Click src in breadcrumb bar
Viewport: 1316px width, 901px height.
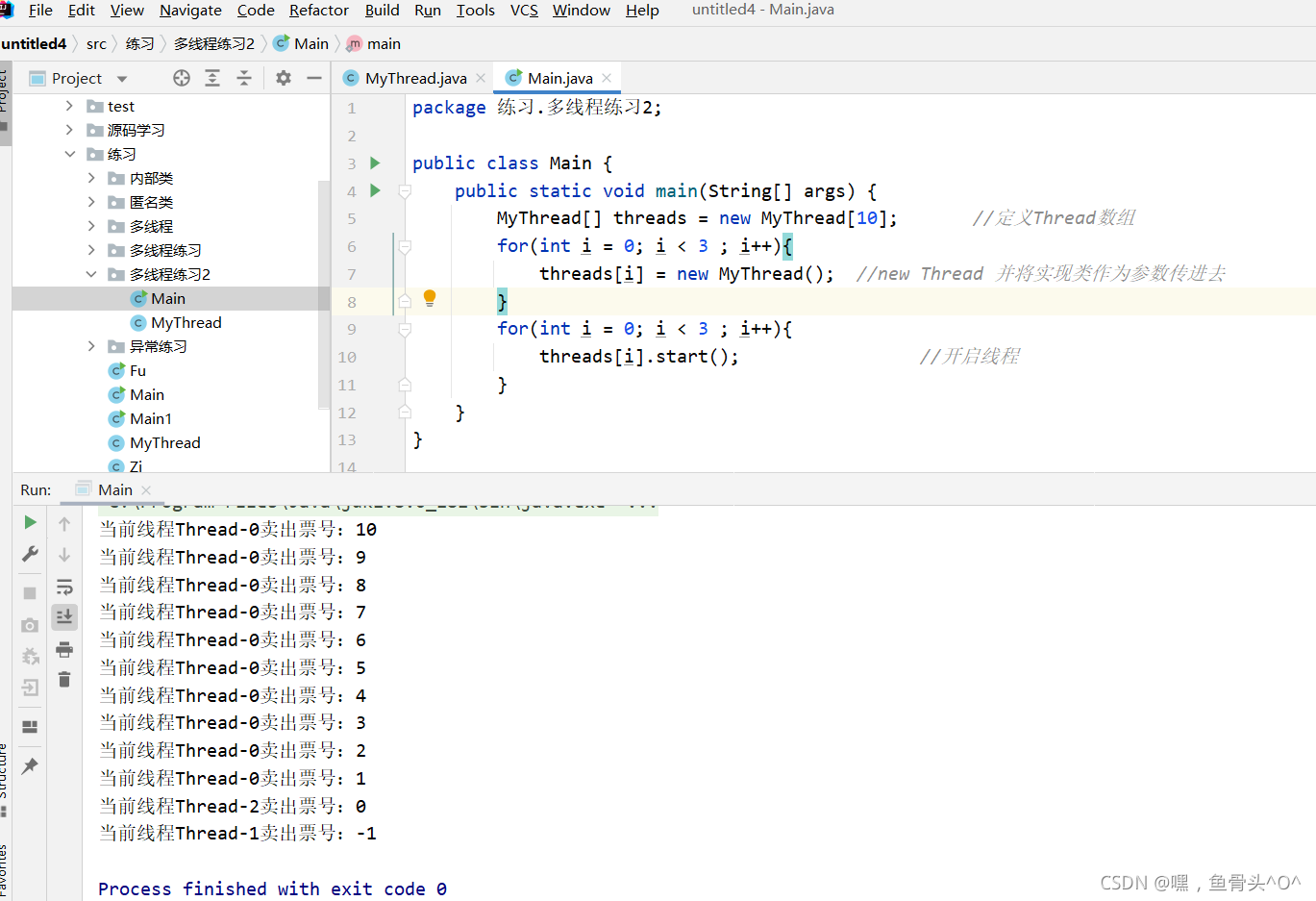pos(96,43)
